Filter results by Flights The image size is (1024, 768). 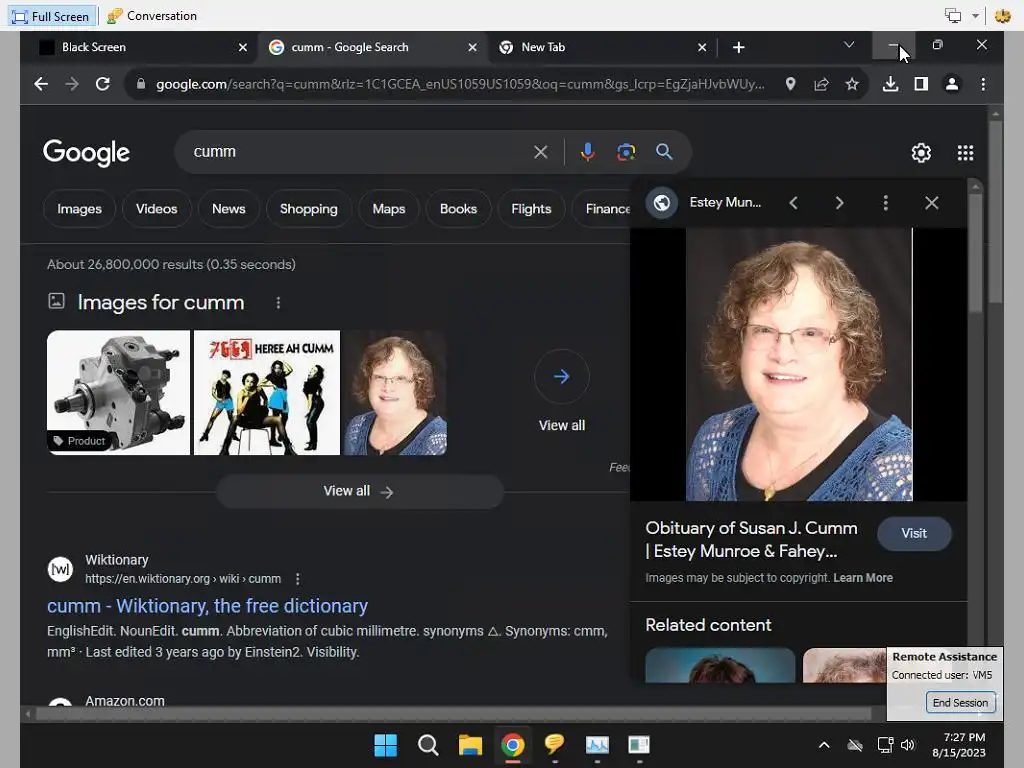click(x=531, y=209)
